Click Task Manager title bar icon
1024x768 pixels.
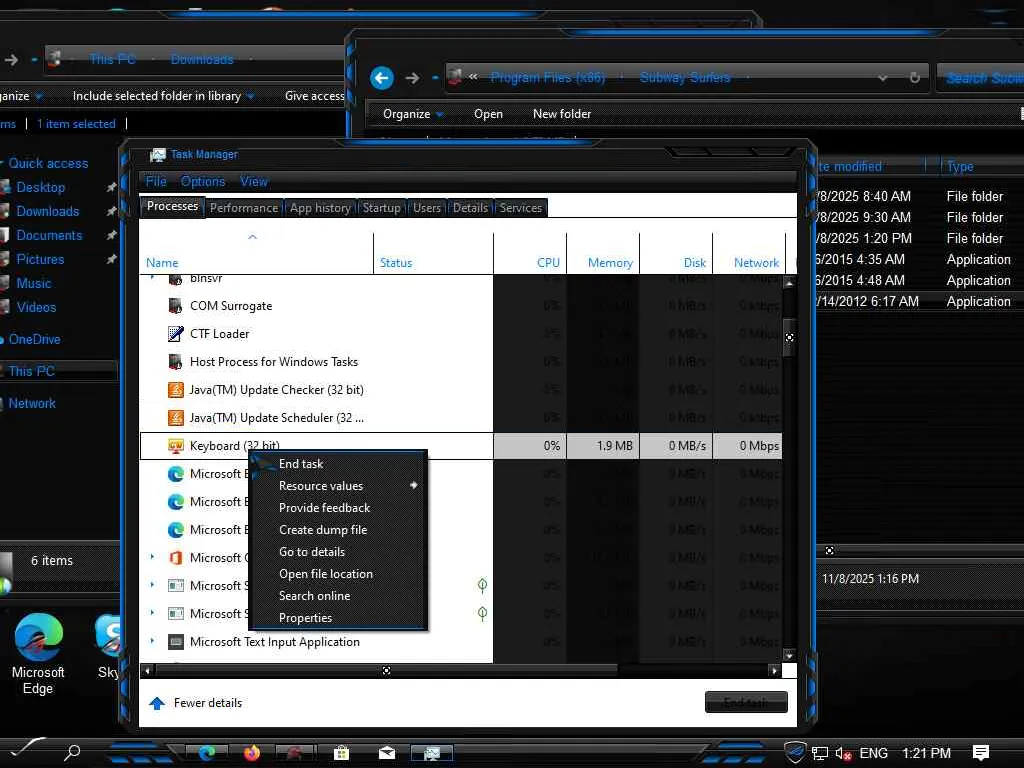click(157, 155)
